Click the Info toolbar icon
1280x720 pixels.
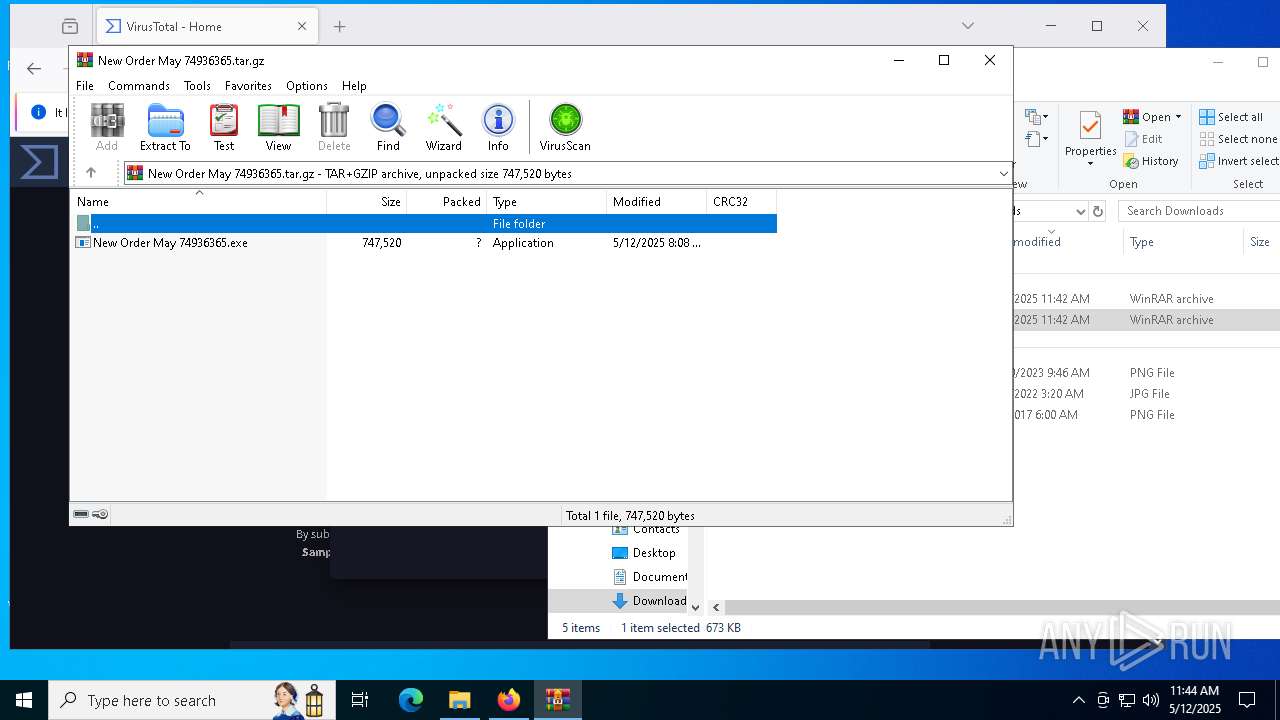pos(498,127)
